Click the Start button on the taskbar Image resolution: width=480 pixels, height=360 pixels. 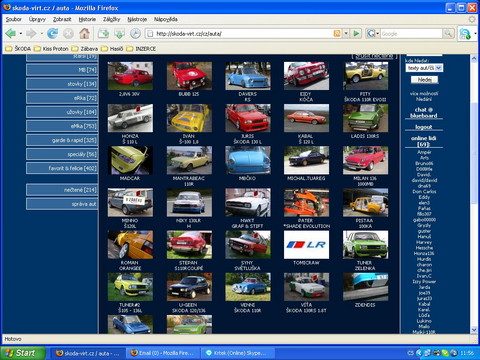(x=23, y=353)
